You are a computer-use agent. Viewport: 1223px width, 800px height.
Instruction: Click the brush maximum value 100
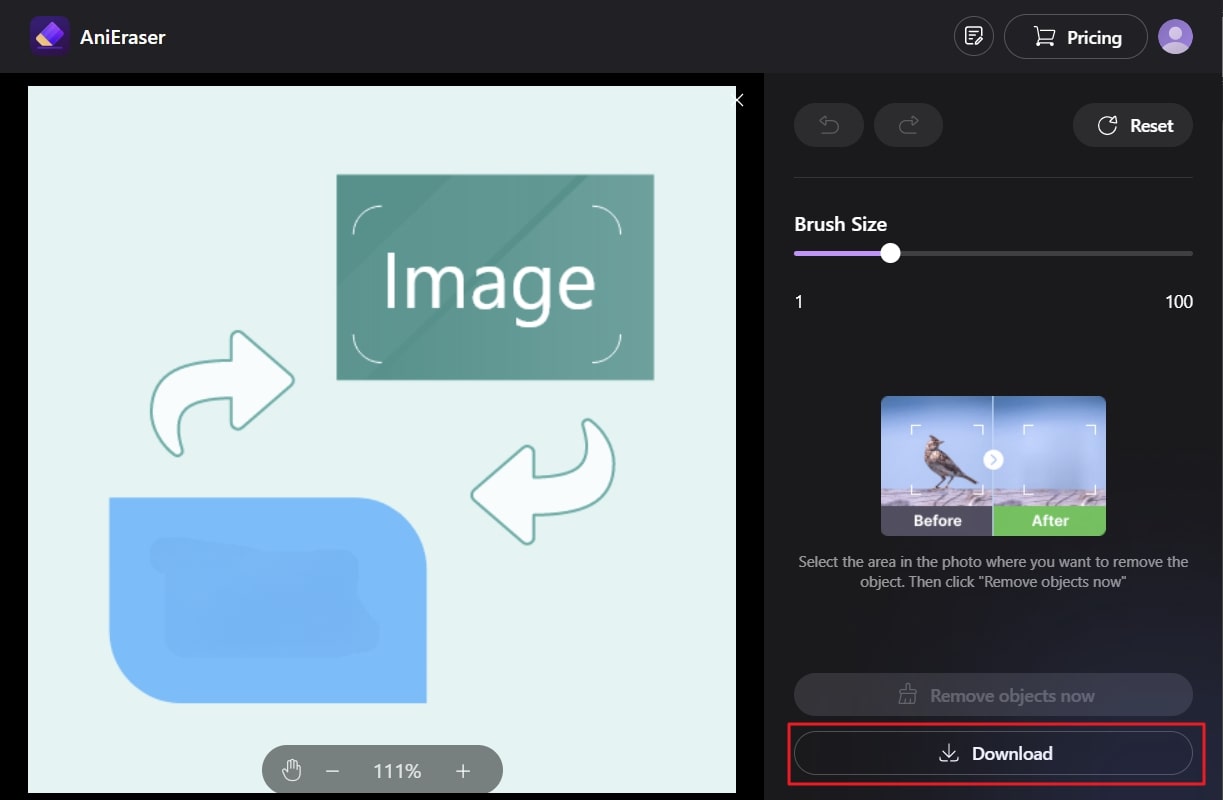click(x=1179, y=302)
